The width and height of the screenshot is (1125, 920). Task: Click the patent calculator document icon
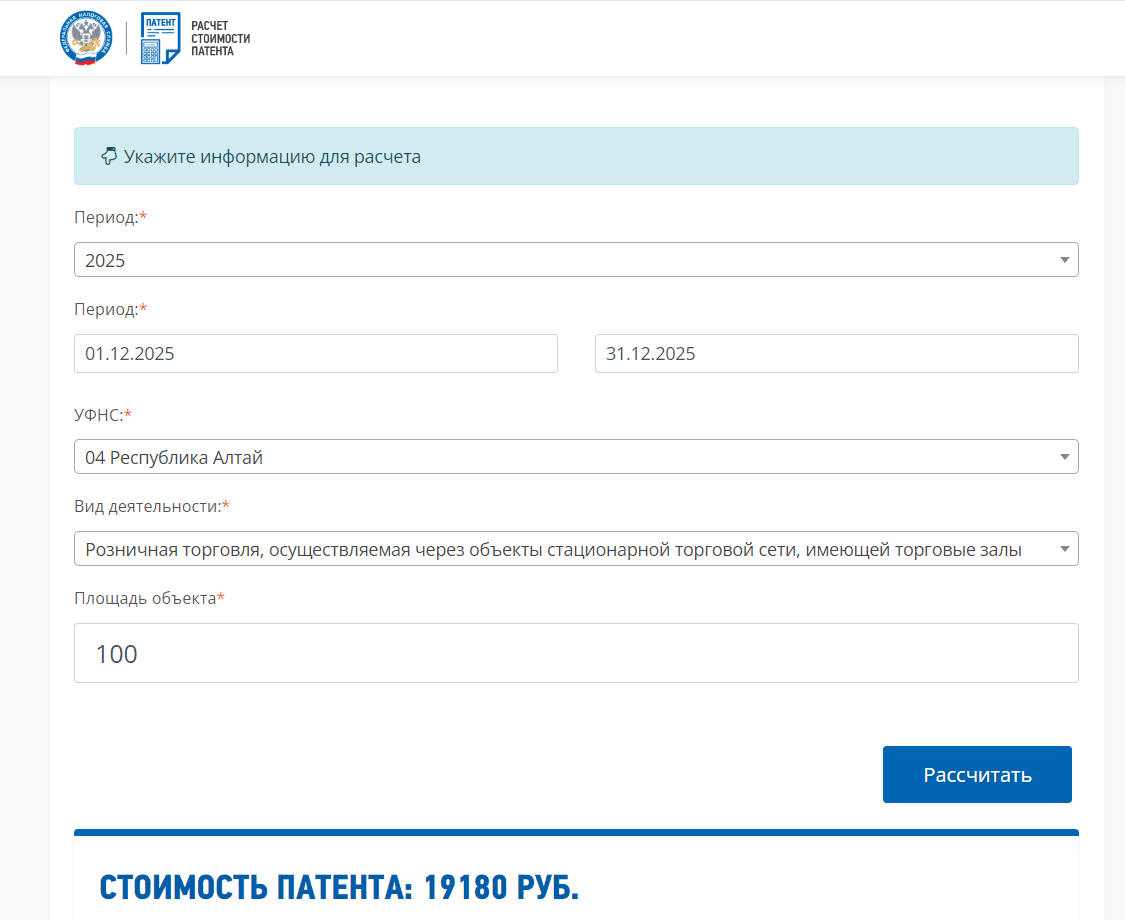(160, 39)
